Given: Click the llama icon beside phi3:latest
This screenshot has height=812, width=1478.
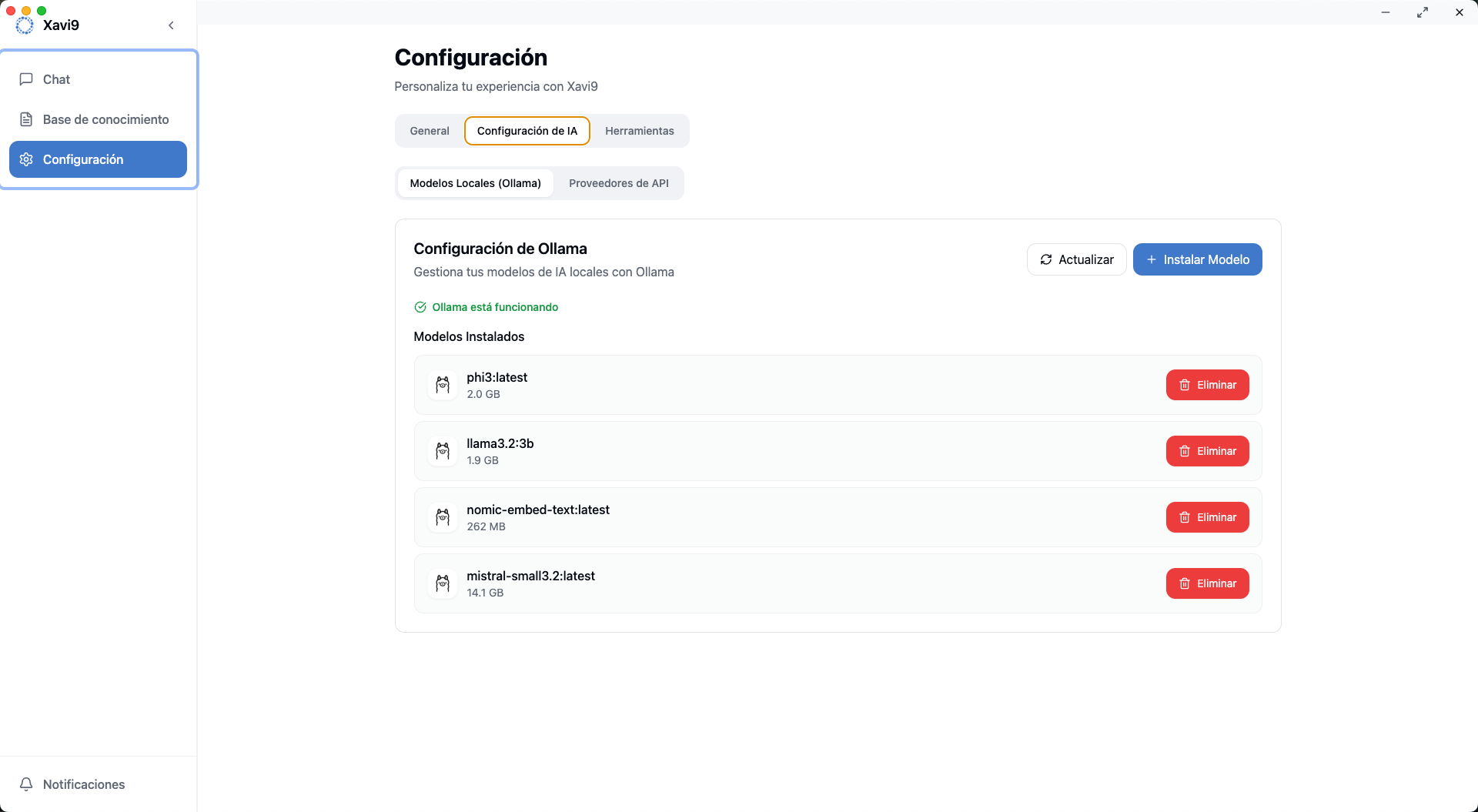Looking at the screenshot, I should pyautogui.click(x=443, y=385).
